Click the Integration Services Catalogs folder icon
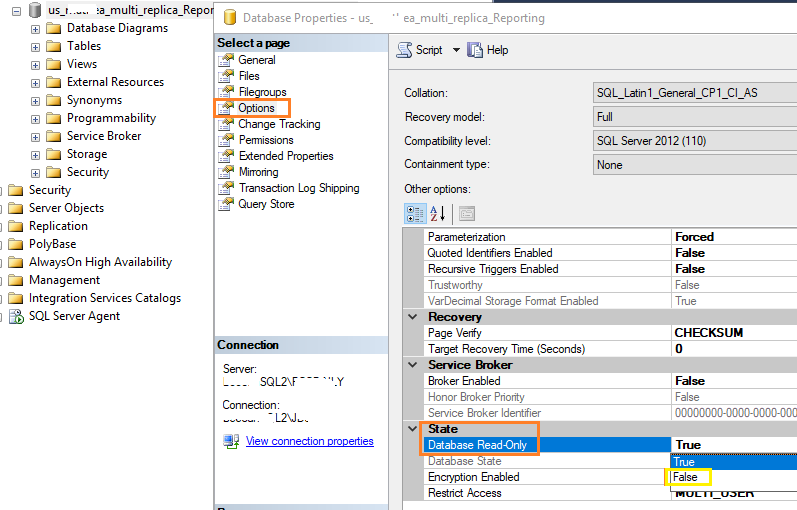 (x=16, y=298)
